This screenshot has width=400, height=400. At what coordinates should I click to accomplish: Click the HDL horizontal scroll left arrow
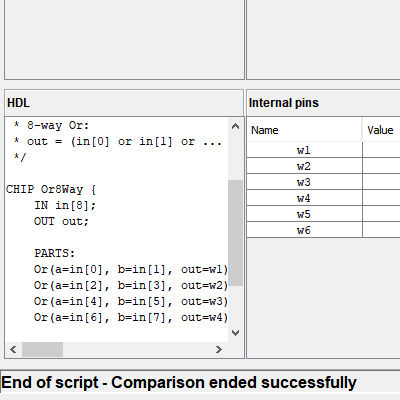point(13,349)
